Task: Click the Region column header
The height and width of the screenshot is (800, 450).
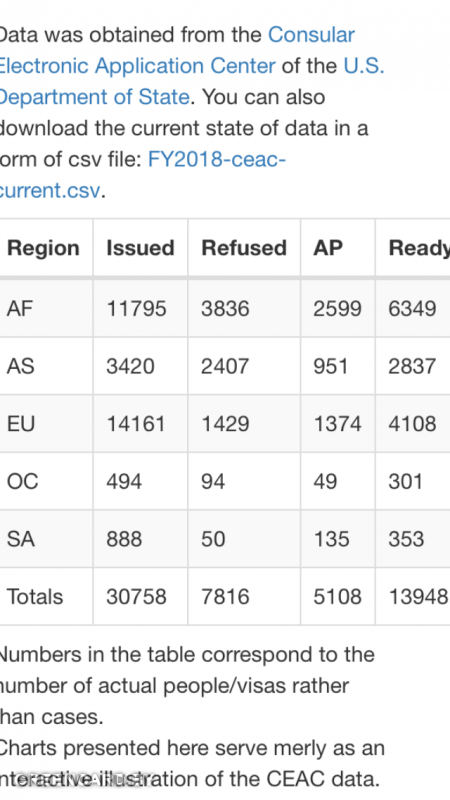Action: pyautogui.click(x=43, y=248)
